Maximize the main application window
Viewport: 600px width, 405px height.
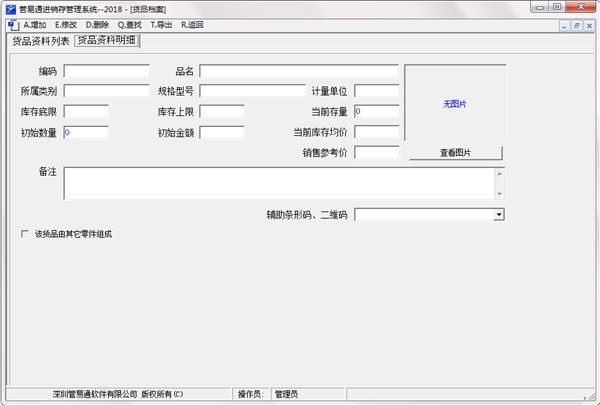(x=557, y=7)
